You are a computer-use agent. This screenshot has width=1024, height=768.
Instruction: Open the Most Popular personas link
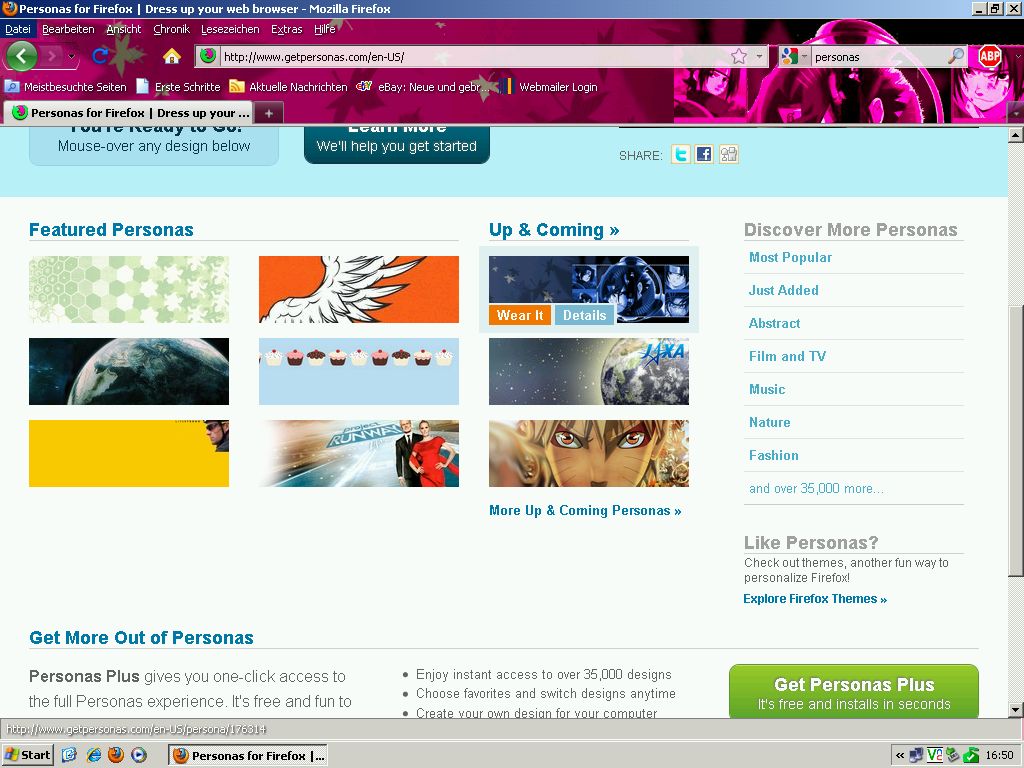[790, 257]
